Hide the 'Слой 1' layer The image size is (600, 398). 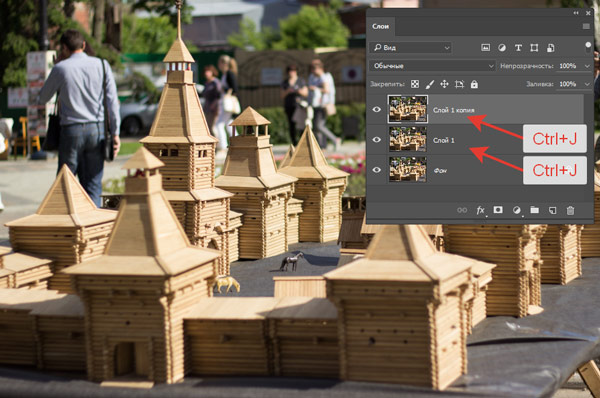point(377,140)
